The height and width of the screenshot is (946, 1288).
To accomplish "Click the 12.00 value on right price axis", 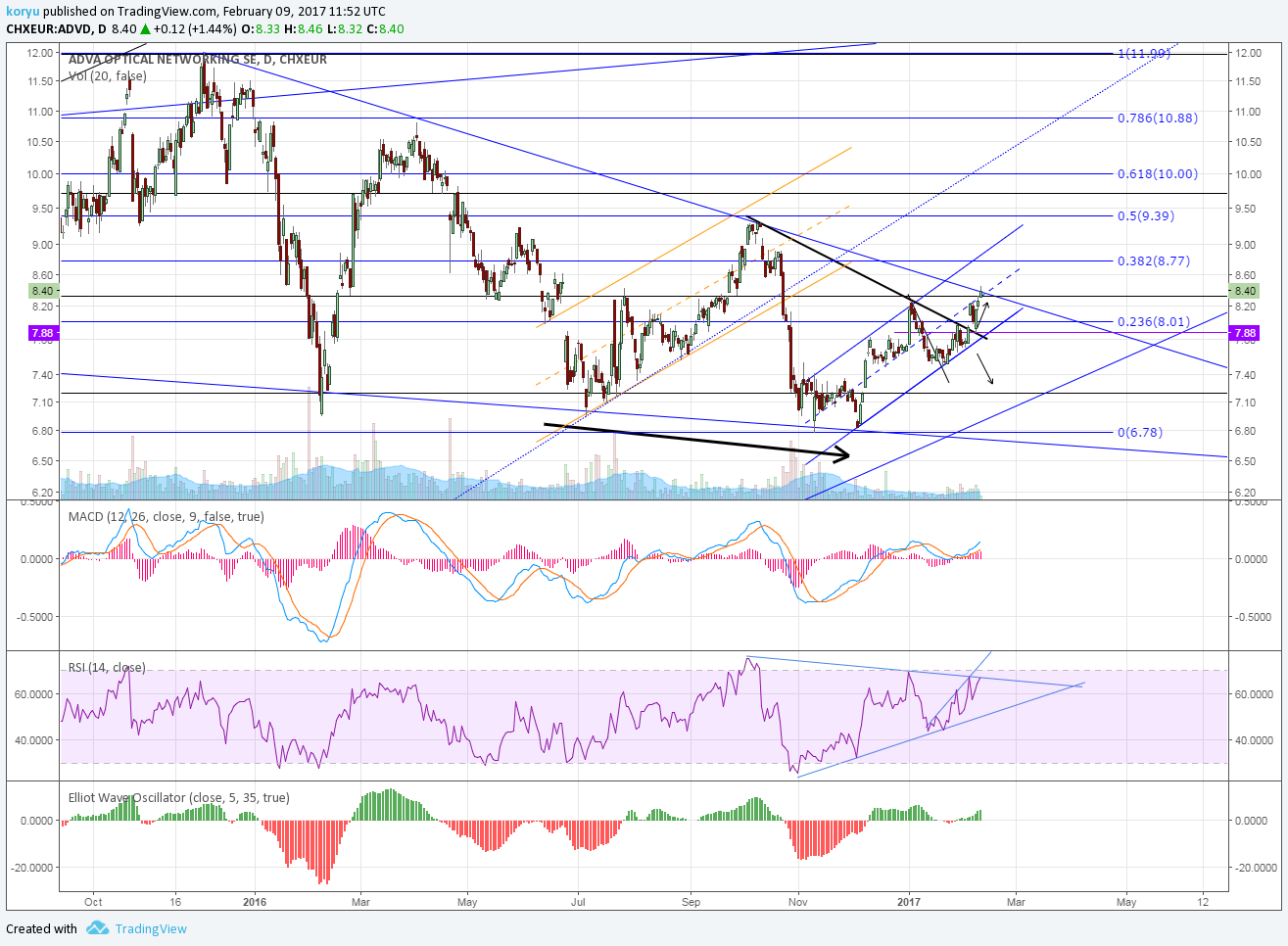I will click(x=1248, y=53).
